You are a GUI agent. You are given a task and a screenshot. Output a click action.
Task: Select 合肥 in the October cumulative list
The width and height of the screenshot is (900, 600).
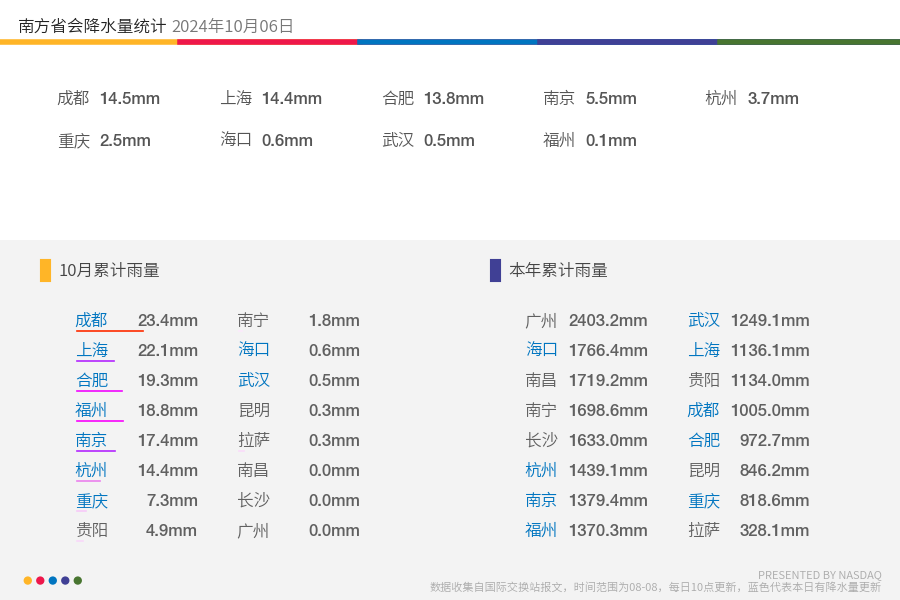92,380
